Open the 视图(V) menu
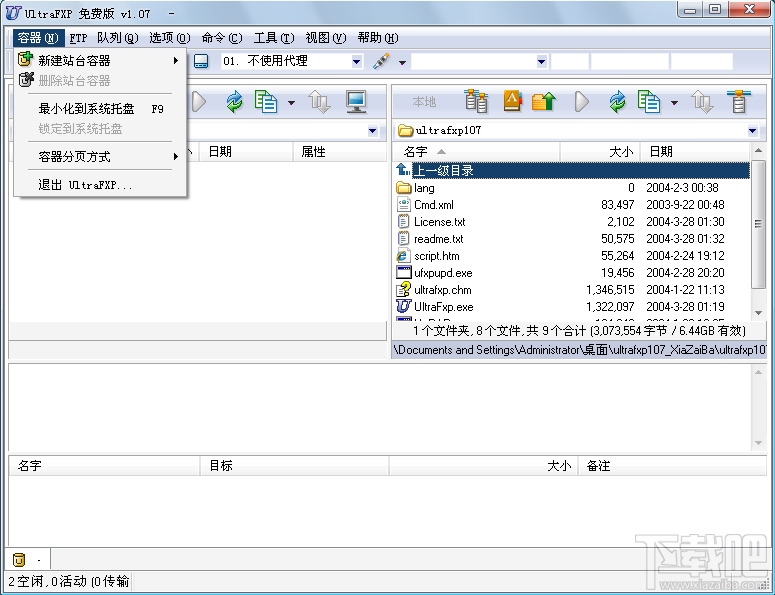 (x=326, y=38)
